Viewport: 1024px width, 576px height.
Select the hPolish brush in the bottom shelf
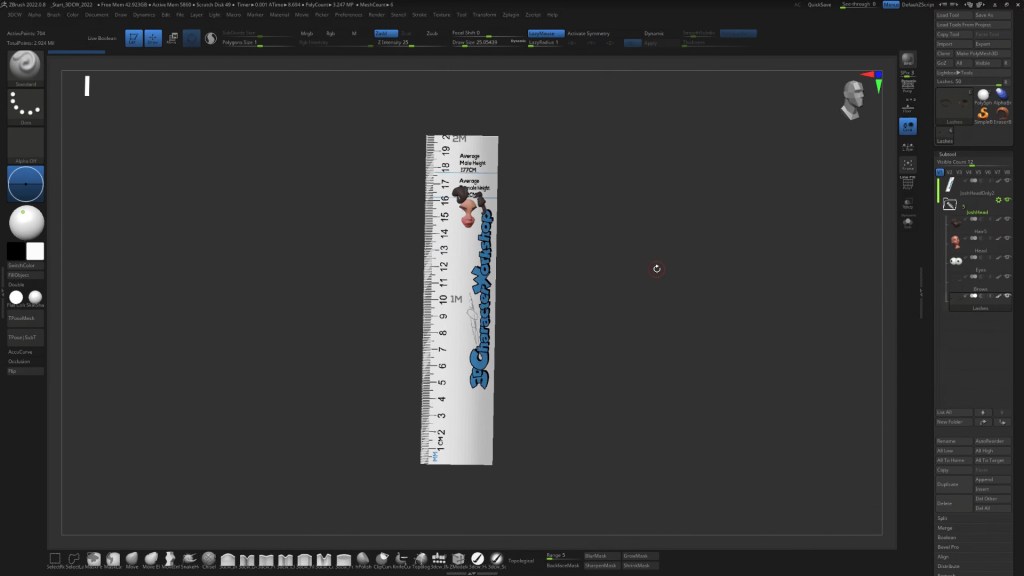pos(363,559)
